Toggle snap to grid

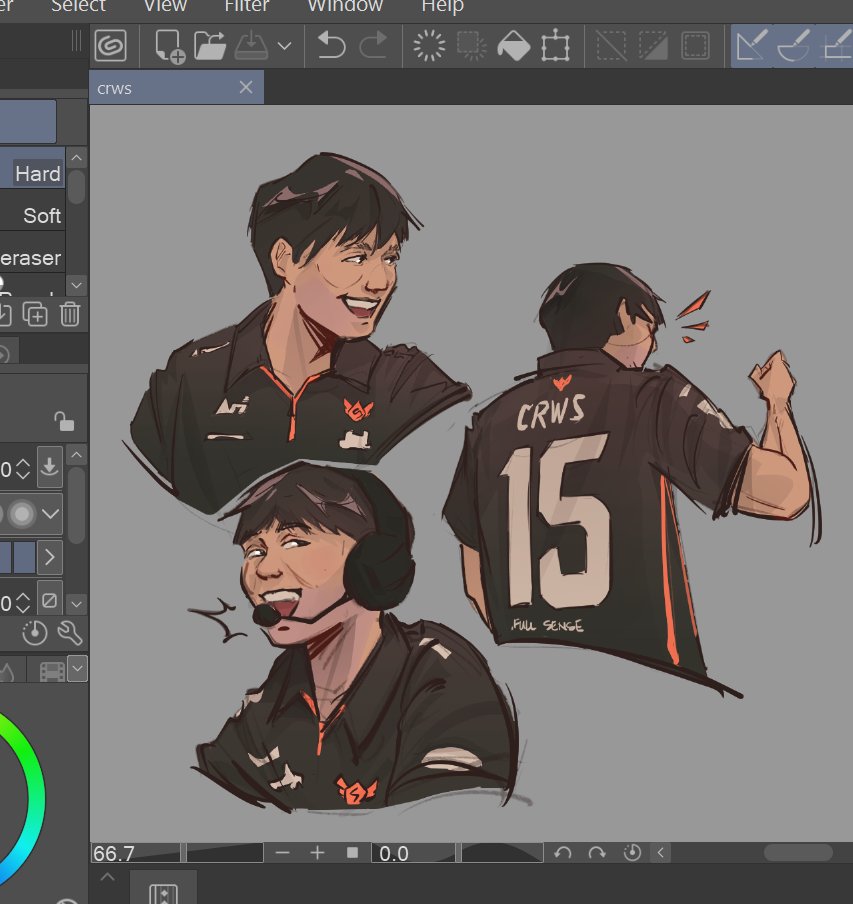836,46
